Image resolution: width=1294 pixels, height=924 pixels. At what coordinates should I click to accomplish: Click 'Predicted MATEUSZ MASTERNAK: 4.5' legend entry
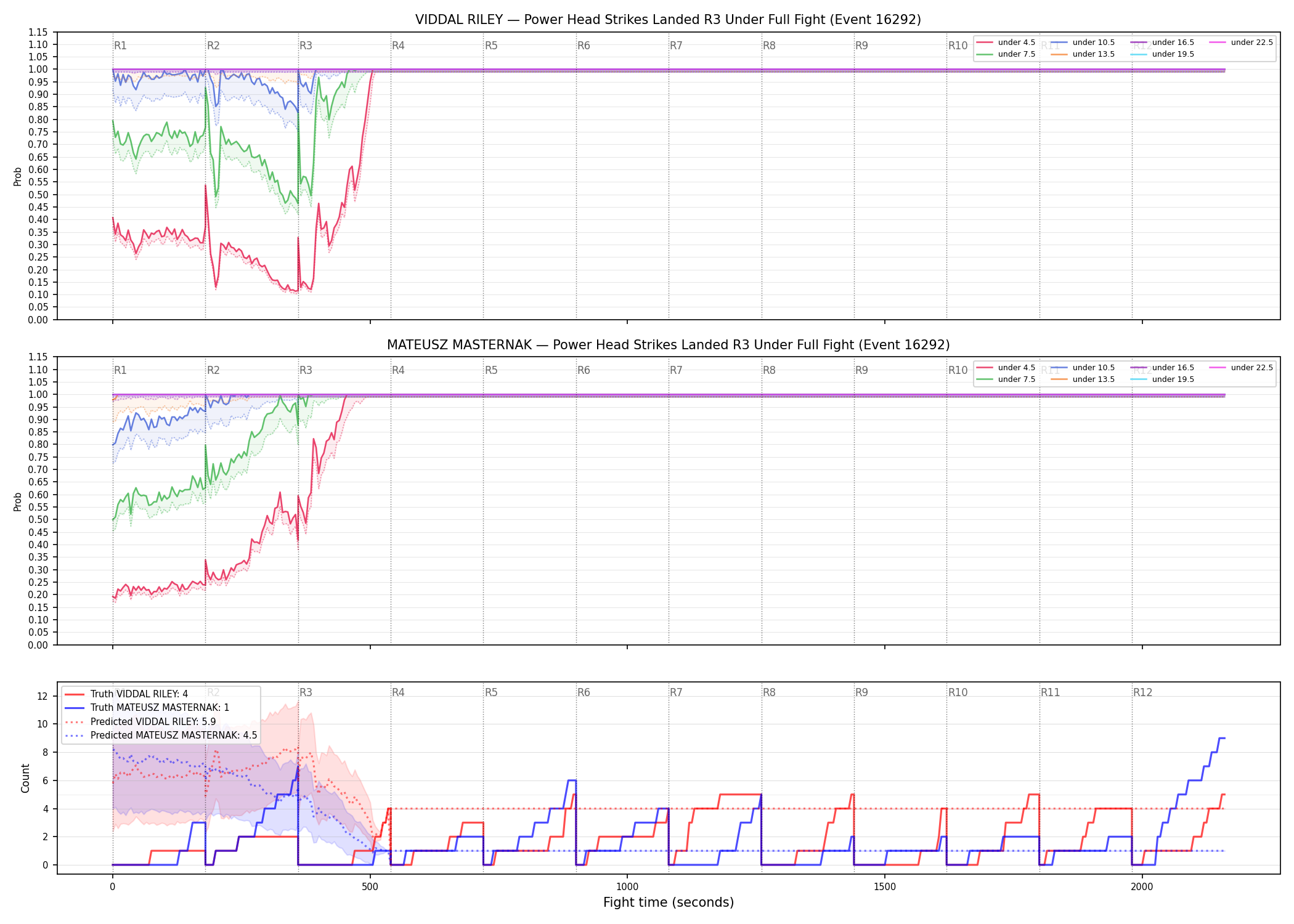click(161, 736)
